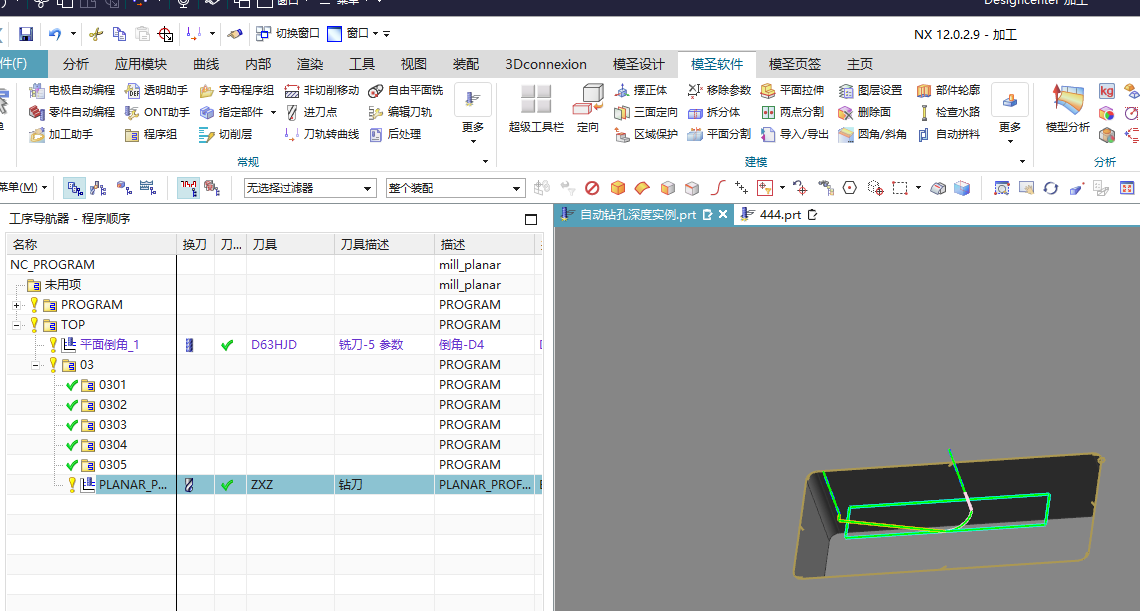Viewport: 1140px width, 611px height.
Task: Click the 检查水路 tool
Action: (x=948, y=112)
